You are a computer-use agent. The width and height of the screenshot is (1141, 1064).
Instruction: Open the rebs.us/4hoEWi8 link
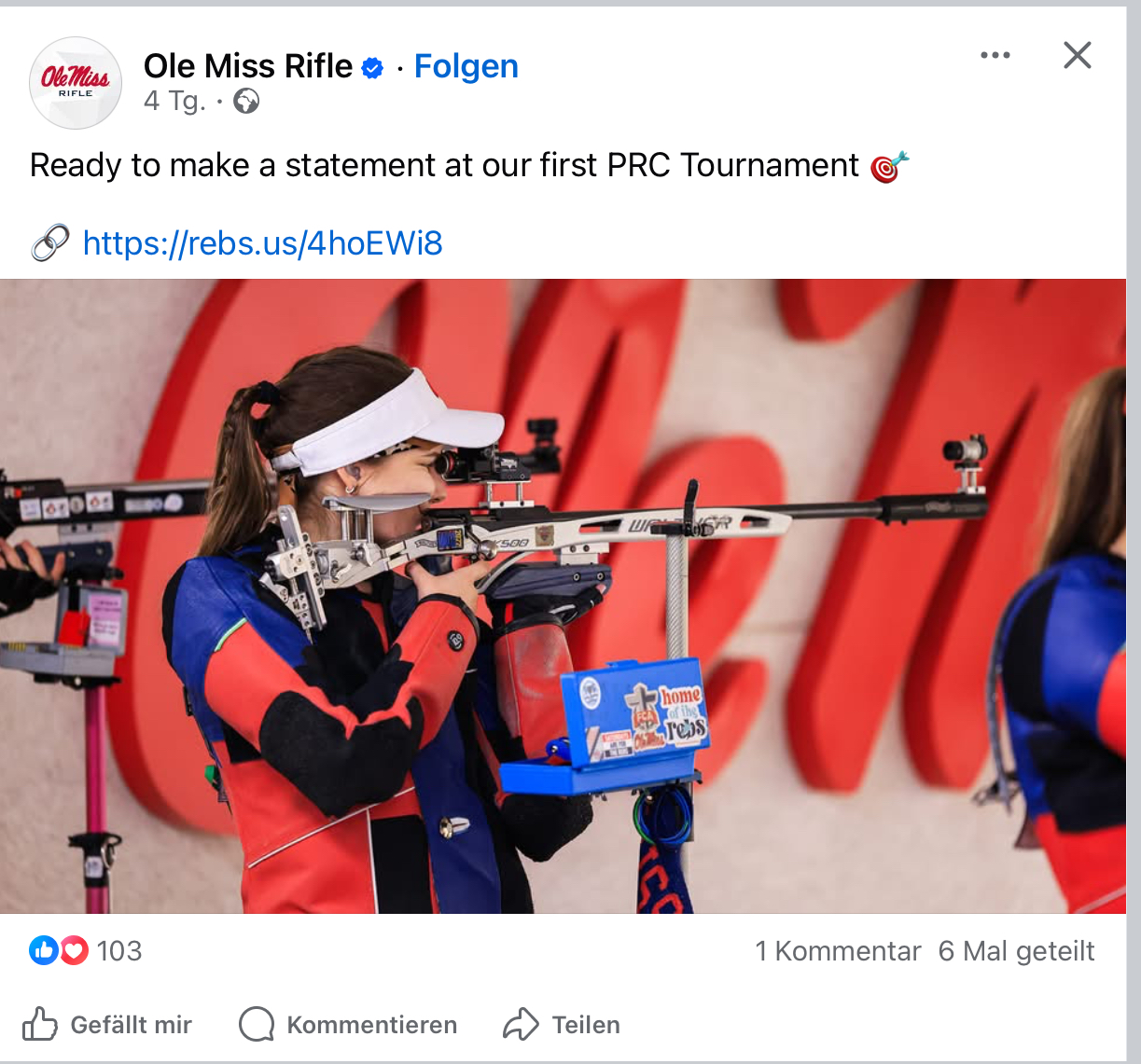click(262, 243)
